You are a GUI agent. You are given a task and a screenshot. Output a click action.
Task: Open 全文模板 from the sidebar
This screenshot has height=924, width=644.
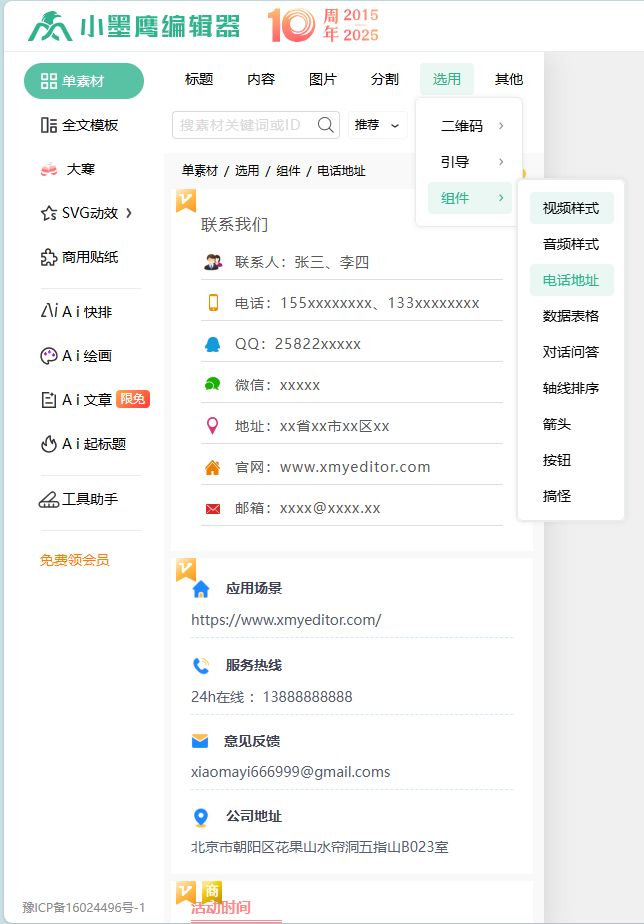tap(80, 125)
